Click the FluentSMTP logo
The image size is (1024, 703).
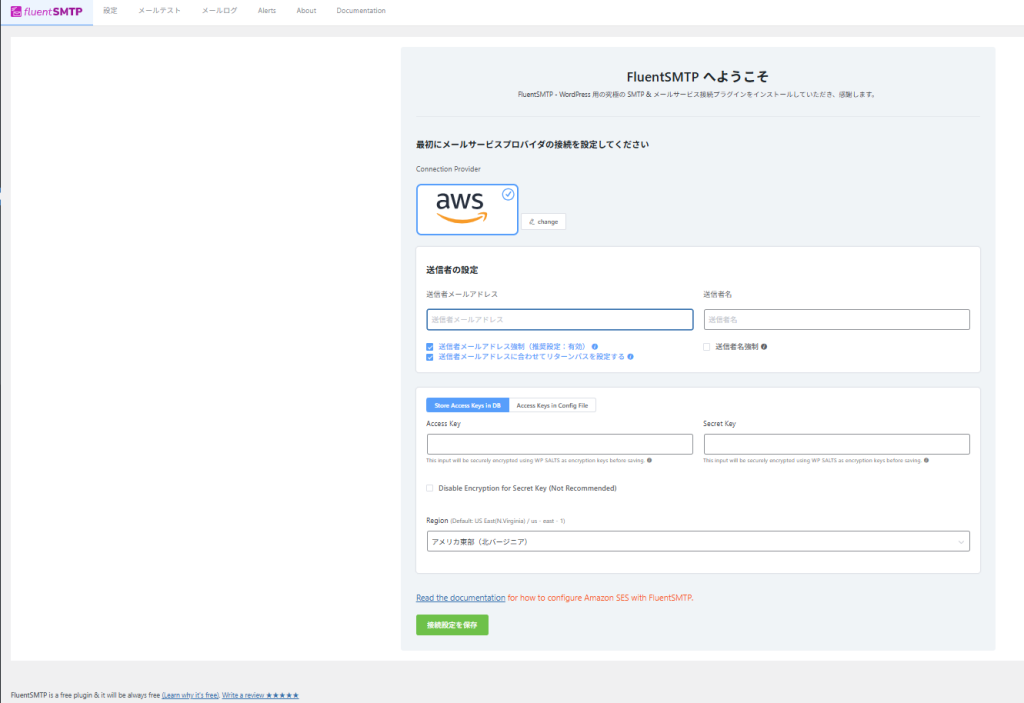pos(47,11)
